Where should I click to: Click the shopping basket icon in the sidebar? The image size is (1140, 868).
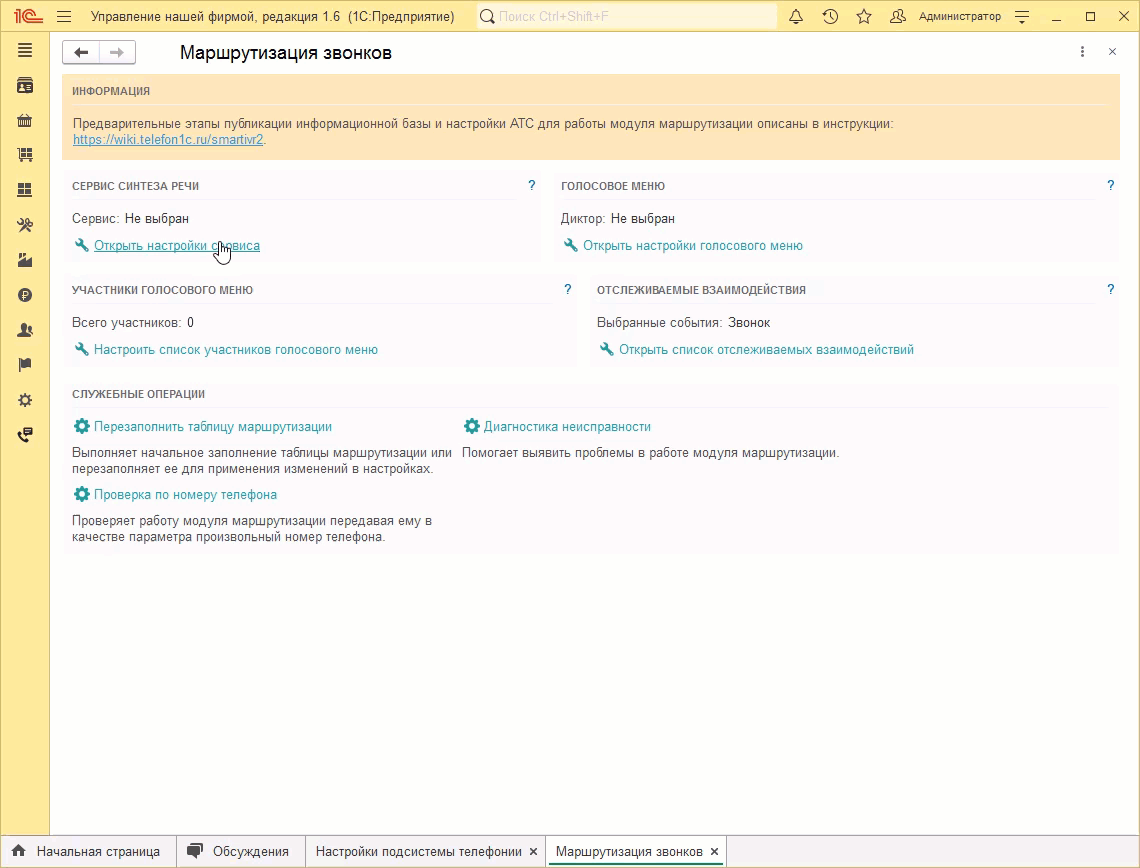coord(25,121)
